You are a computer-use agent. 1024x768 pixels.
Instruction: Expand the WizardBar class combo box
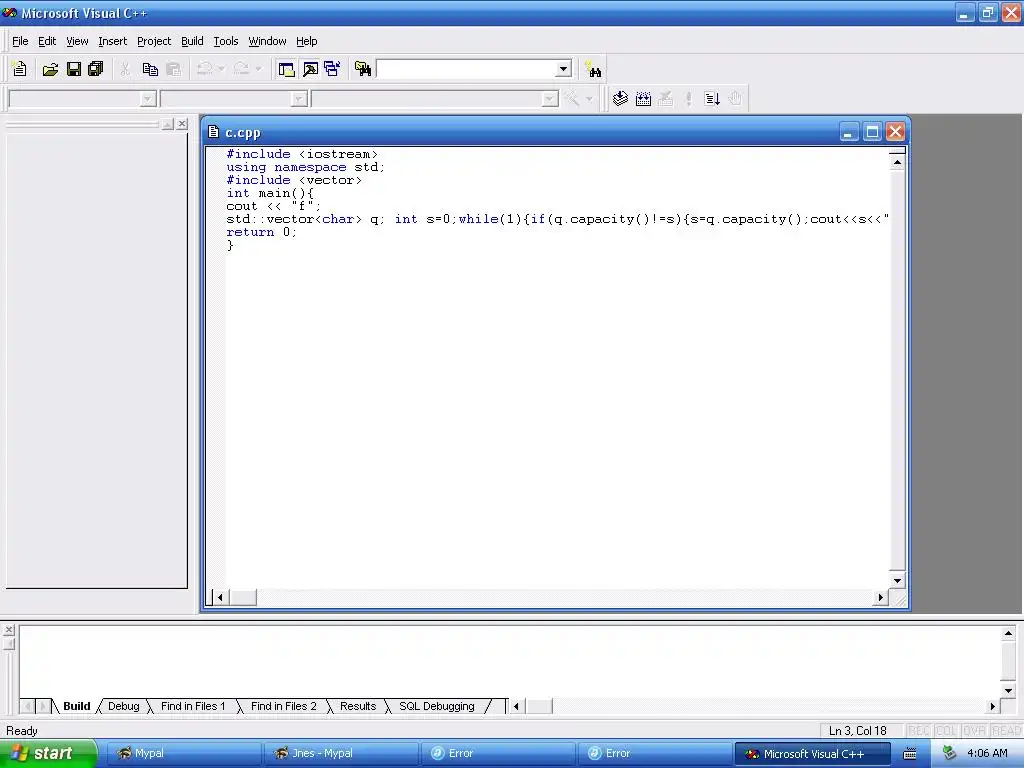pos(148,99)
